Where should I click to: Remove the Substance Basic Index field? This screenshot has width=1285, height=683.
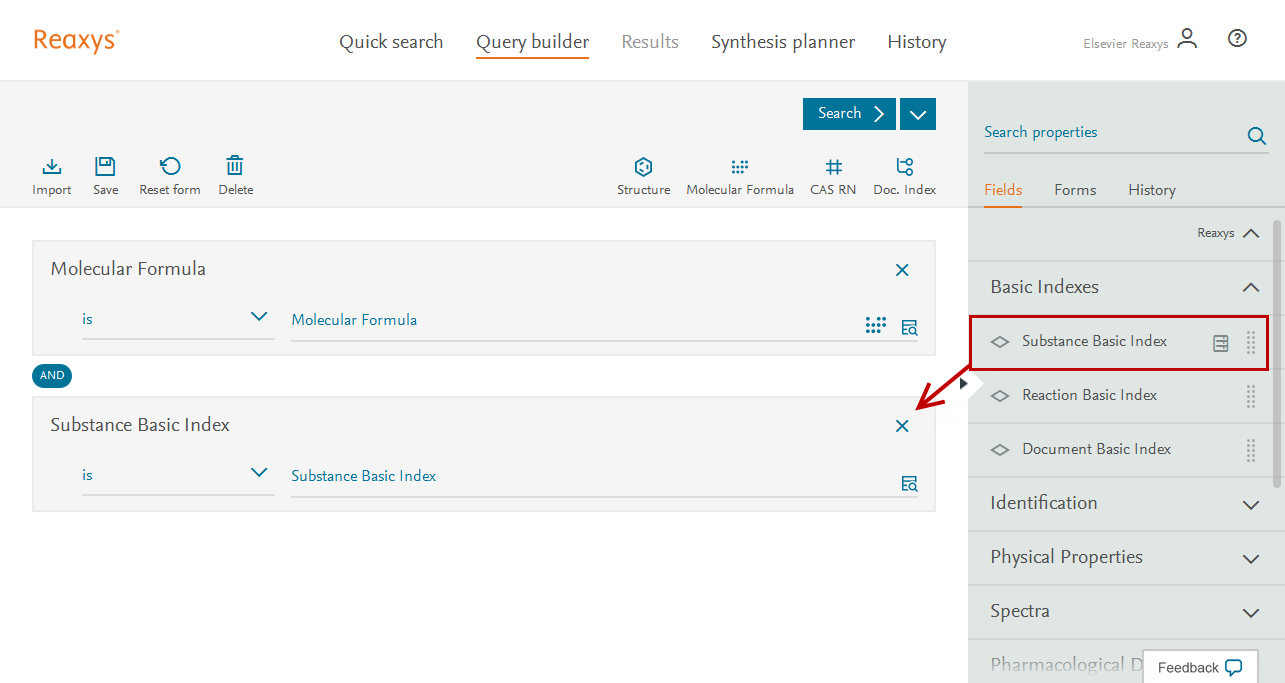902,426
